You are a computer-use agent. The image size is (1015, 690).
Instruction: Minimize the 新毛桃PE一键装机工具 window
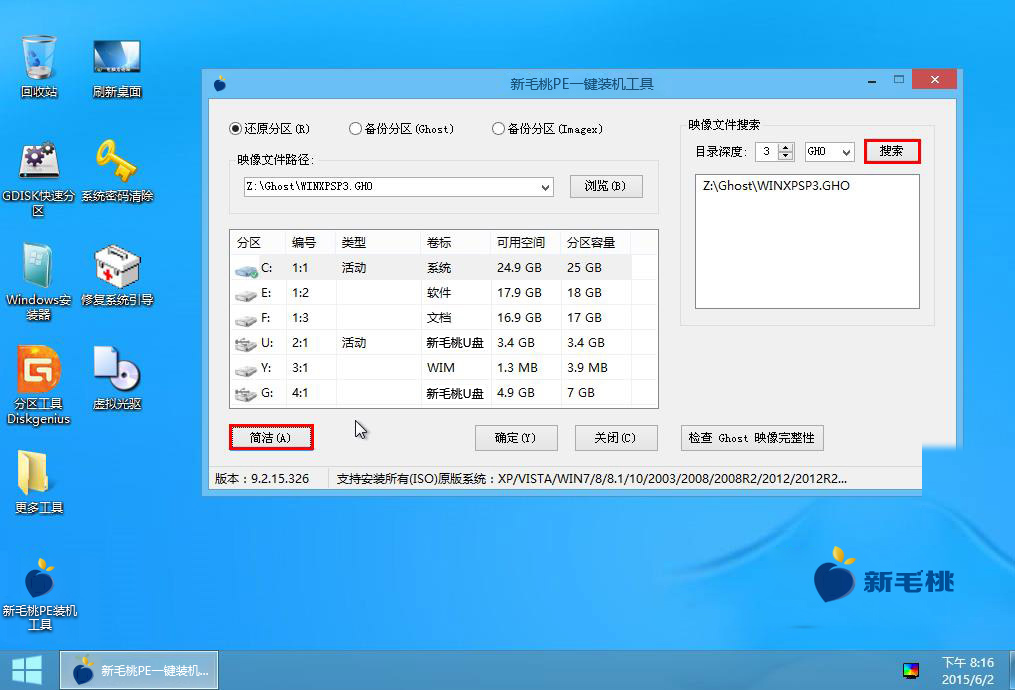(x=872, y=81)
